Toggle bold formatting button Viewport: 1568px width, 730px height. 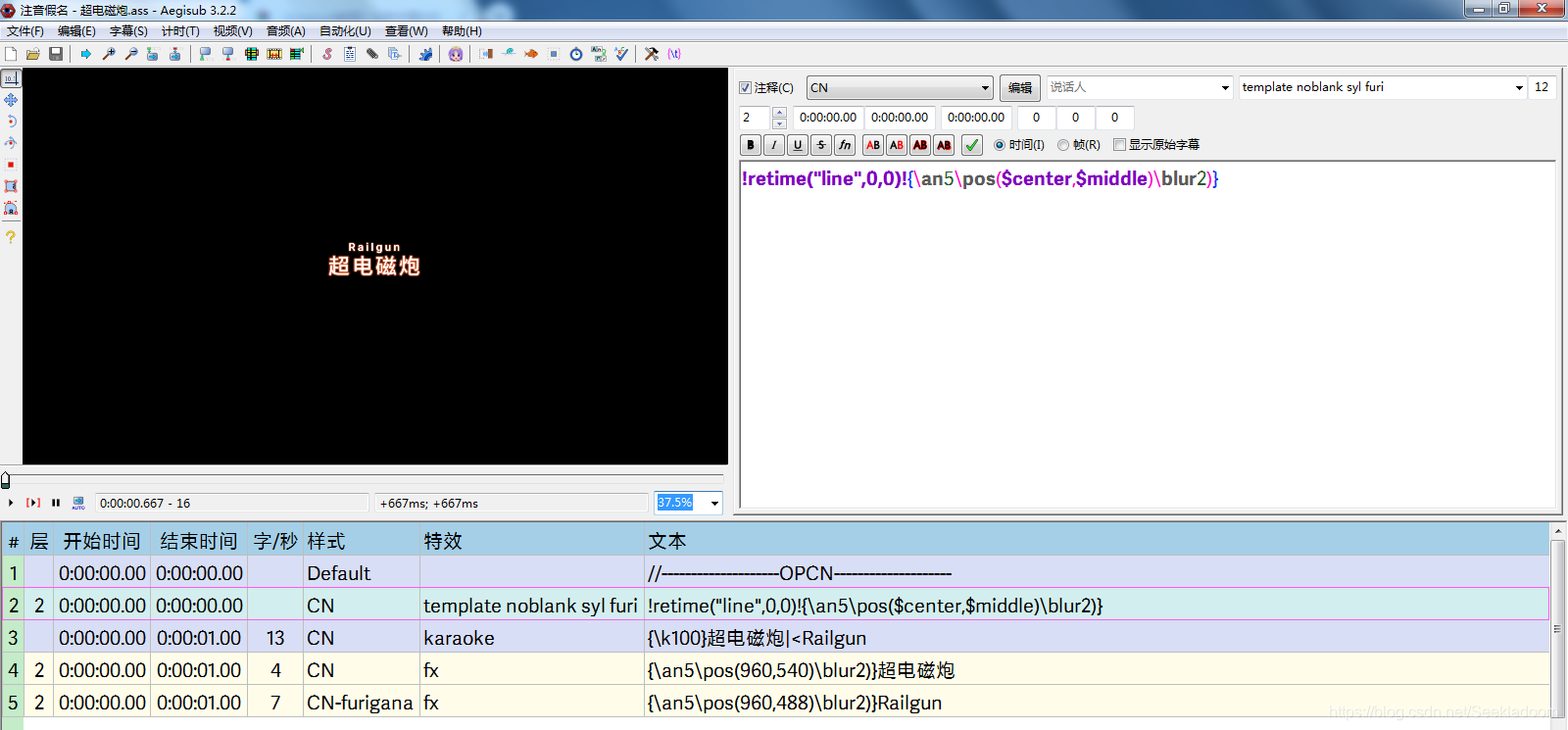point(751,145)
